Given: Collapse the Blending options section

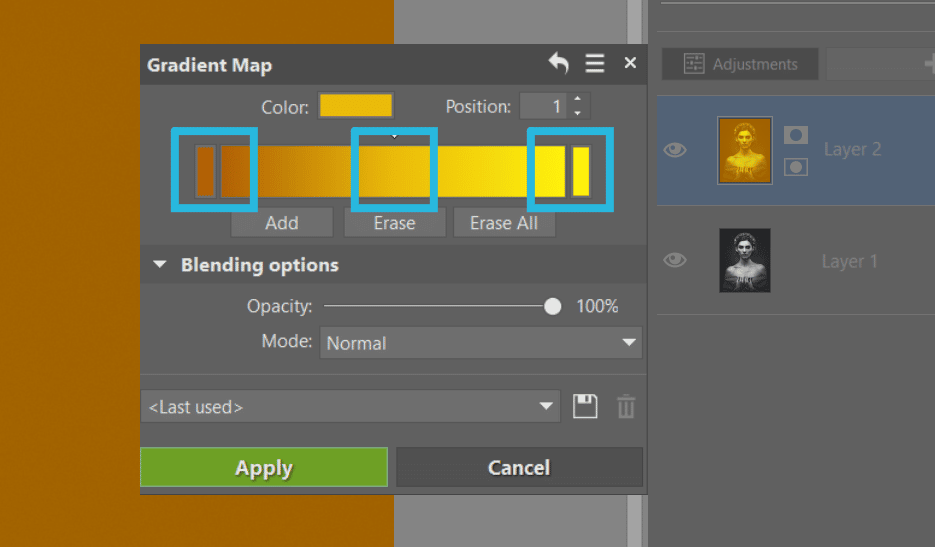Looking at the screenshot, I should click(x=159, y=266).
